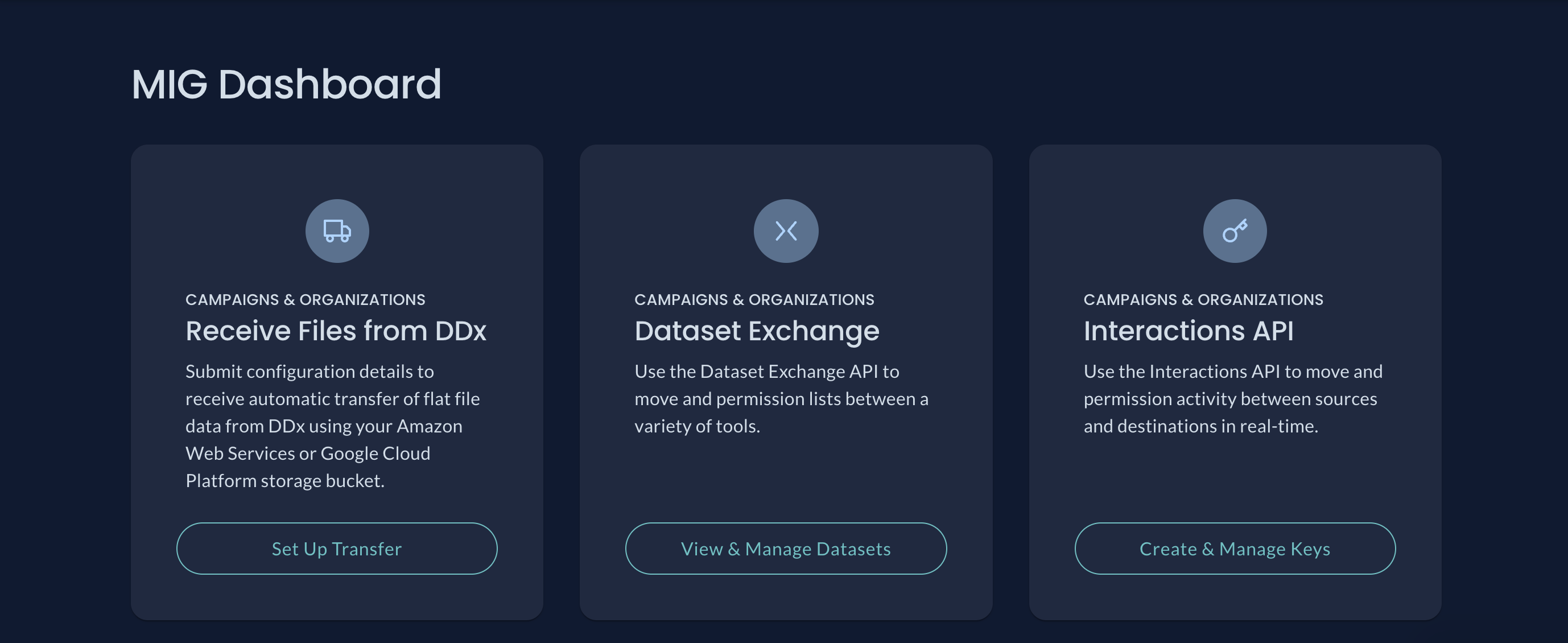Click Campaigns & Organizations label above Interactions API
1568x643 pixels.
pyautogui.click(x=1203, y=299)
